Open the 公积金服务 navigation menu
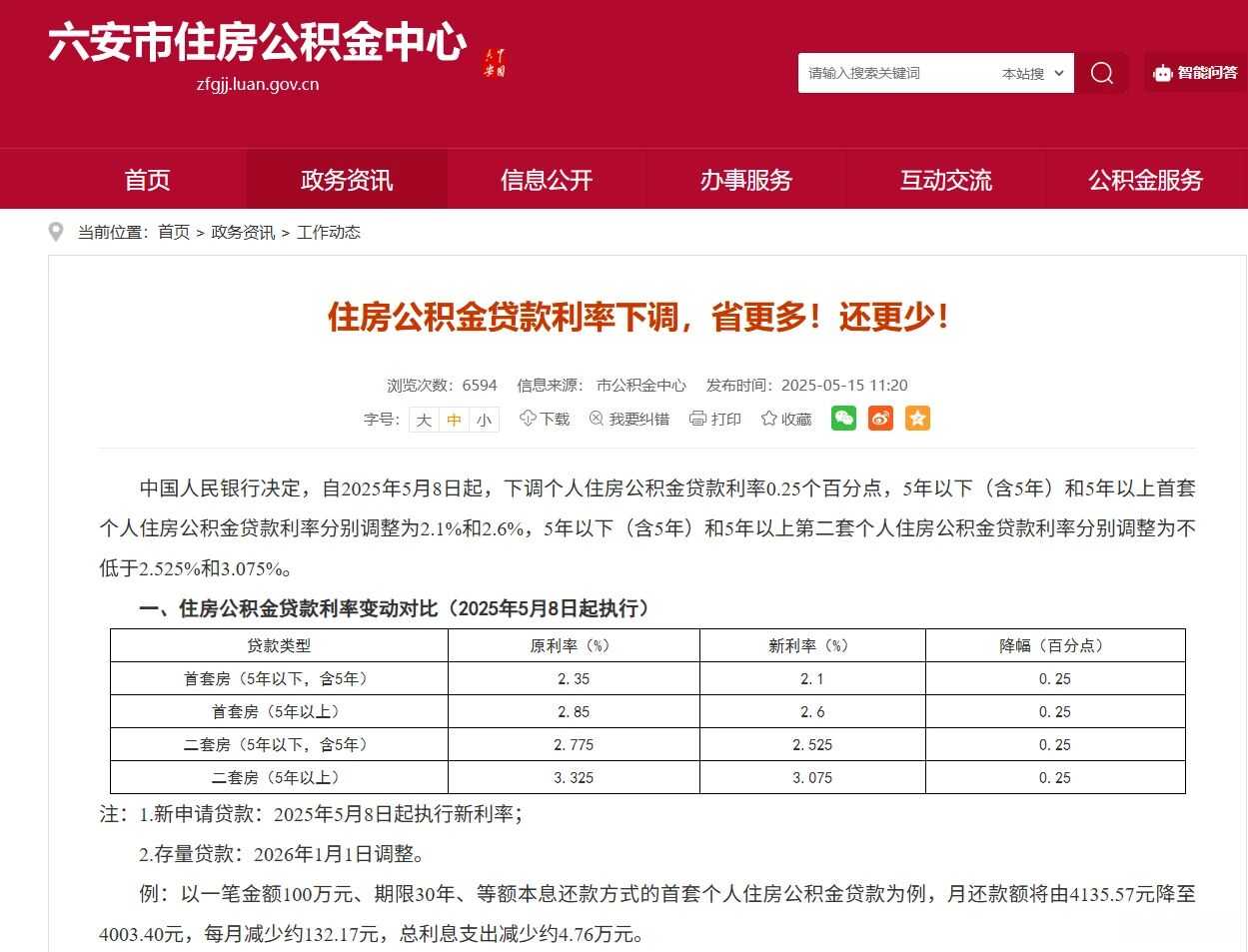This screenshot has width=1248, height=952. 1144,180
